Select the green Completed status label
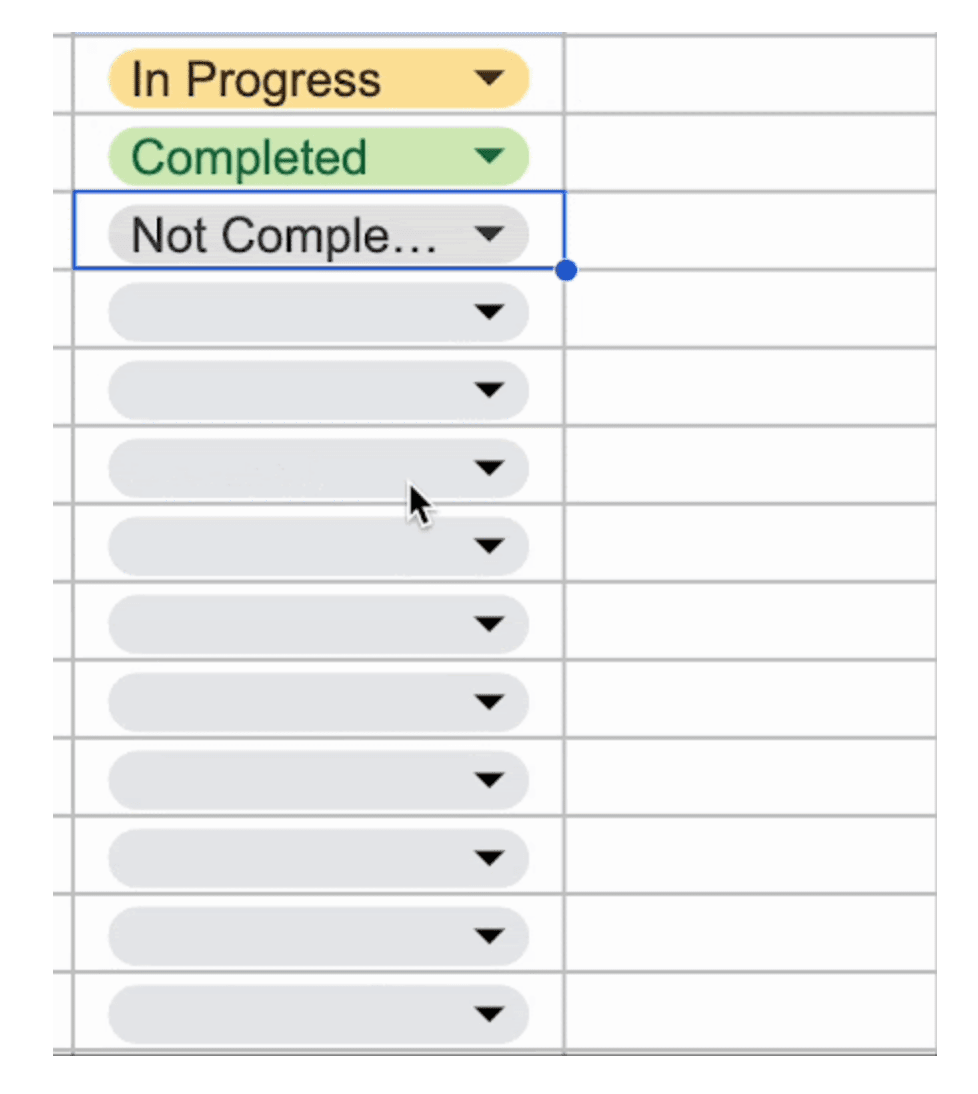This screenshot has height=1094, width=978. [249, 157]
